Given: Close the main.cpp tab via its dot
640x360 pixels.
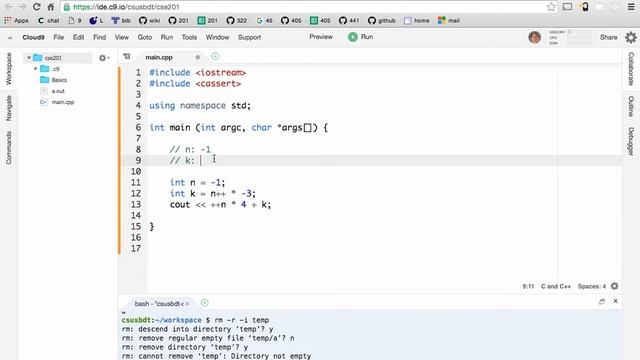Looking at the screenshot, I should coord(198,57).
